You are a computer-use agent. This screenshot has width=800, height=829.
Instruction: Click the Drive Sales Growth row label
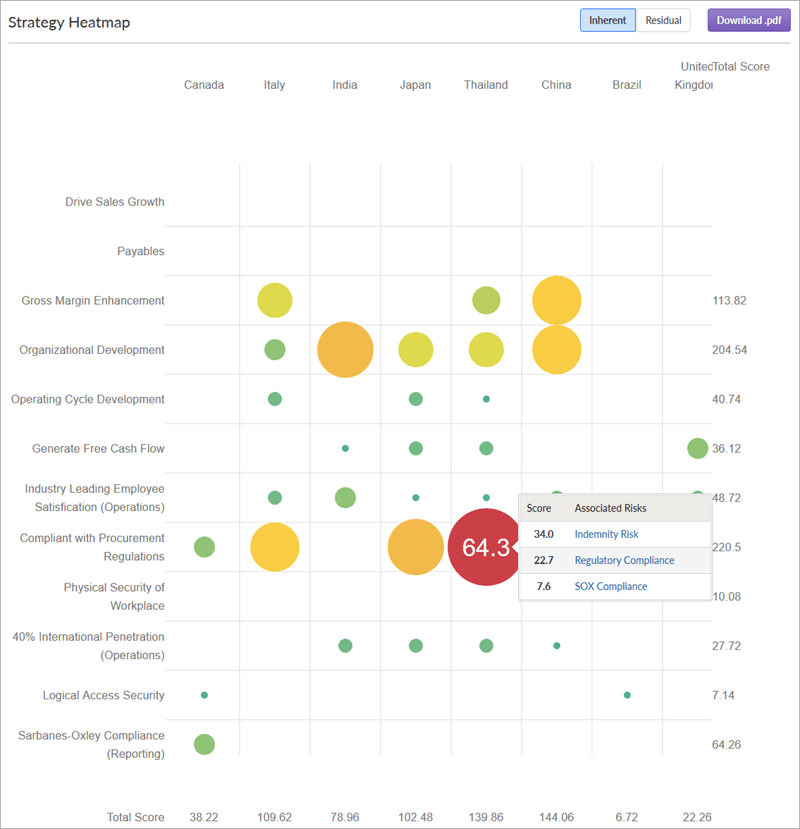[114, 201]
